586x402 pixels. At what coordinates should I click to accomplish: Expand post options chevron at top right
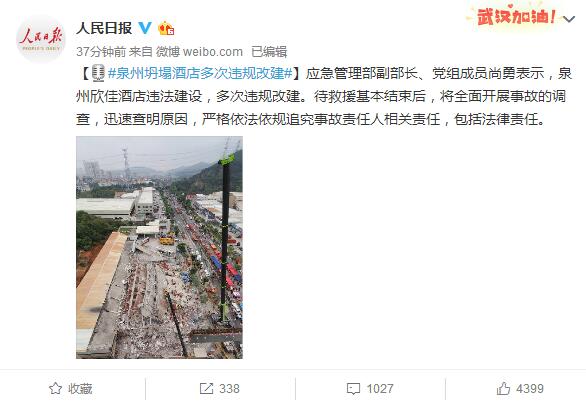tap(568, 19)
